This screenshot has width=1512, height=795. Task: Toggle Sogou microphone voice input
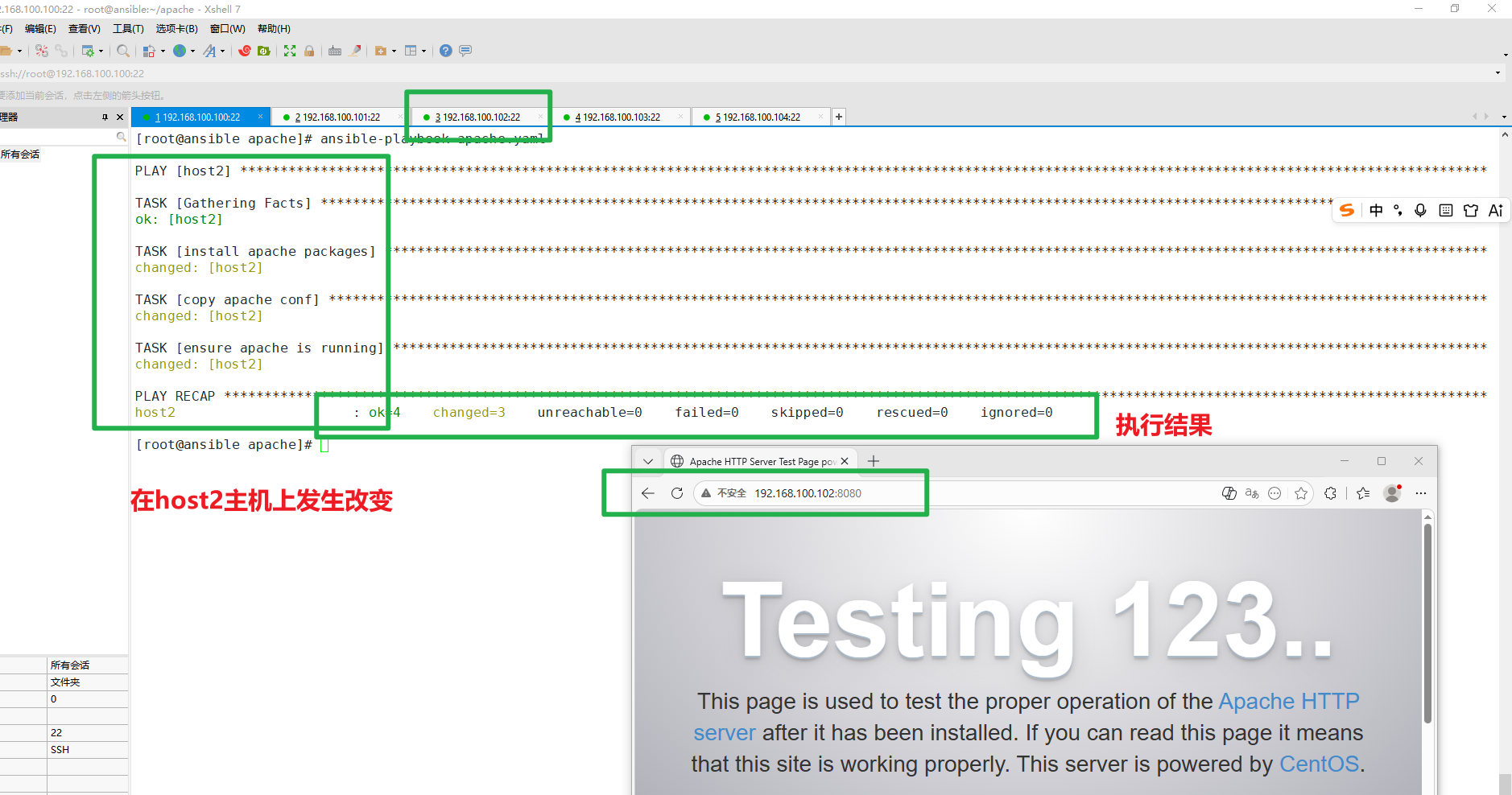1420,210
